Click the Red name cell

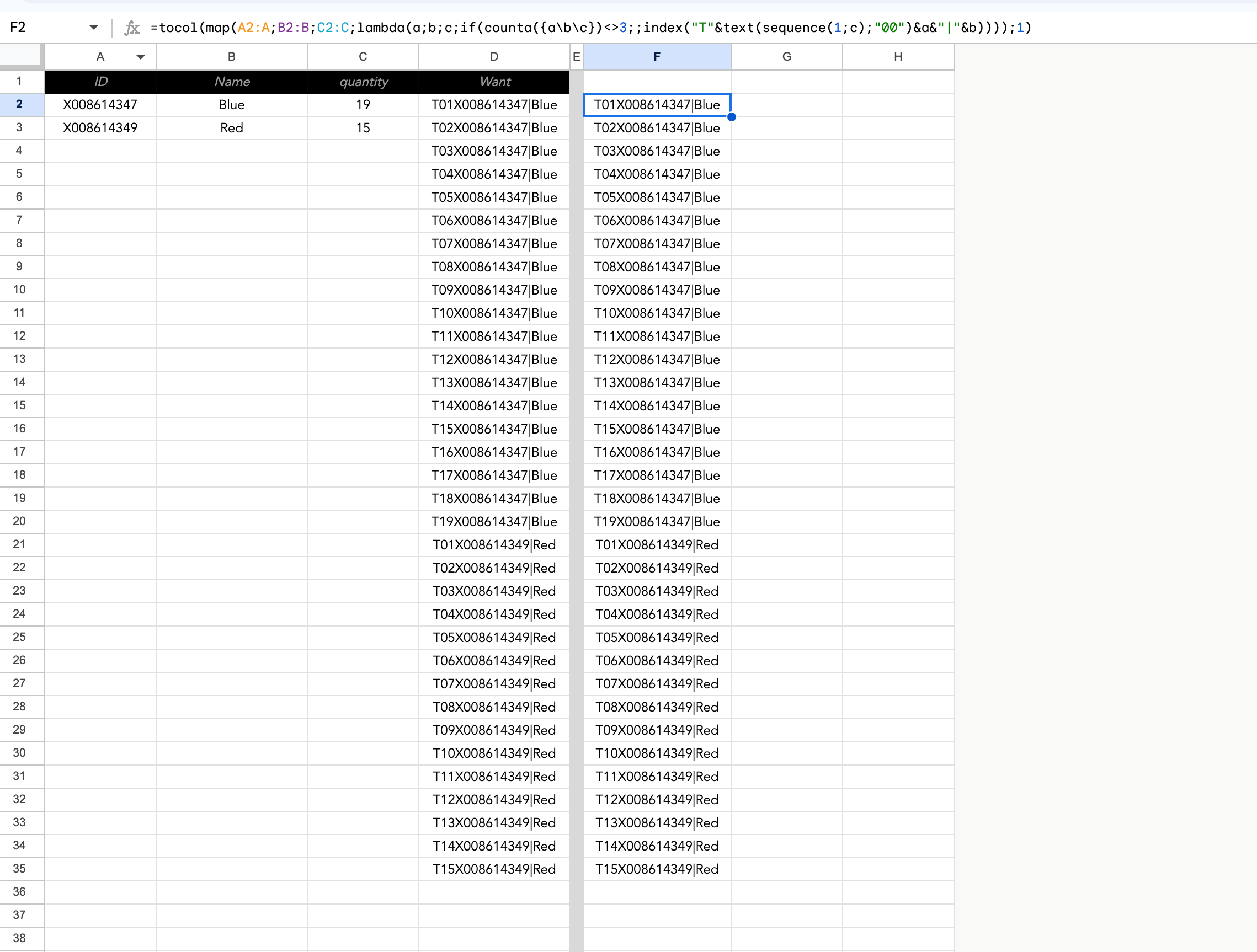[x=231, y=128]
